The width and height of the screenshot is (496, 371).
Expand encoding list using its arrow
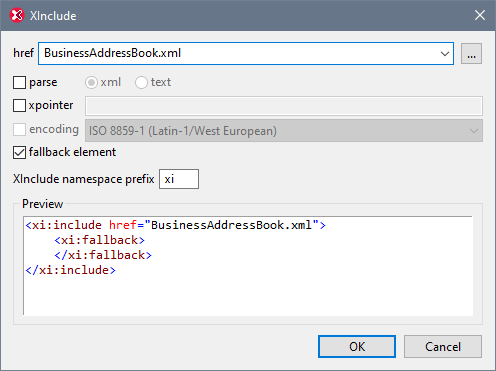coord(474,131)
